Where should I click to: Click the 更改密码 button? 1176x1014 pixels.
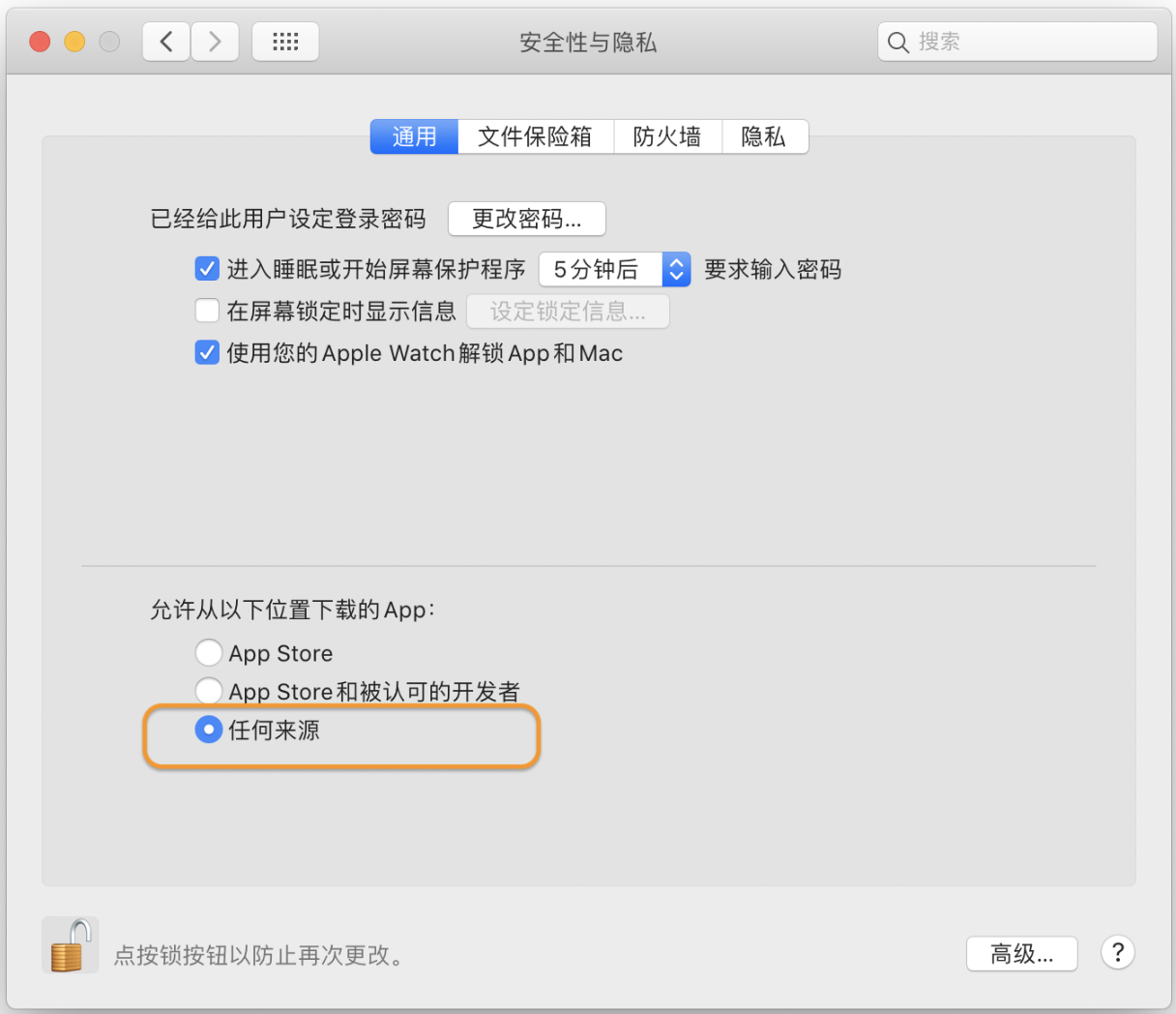527,219
